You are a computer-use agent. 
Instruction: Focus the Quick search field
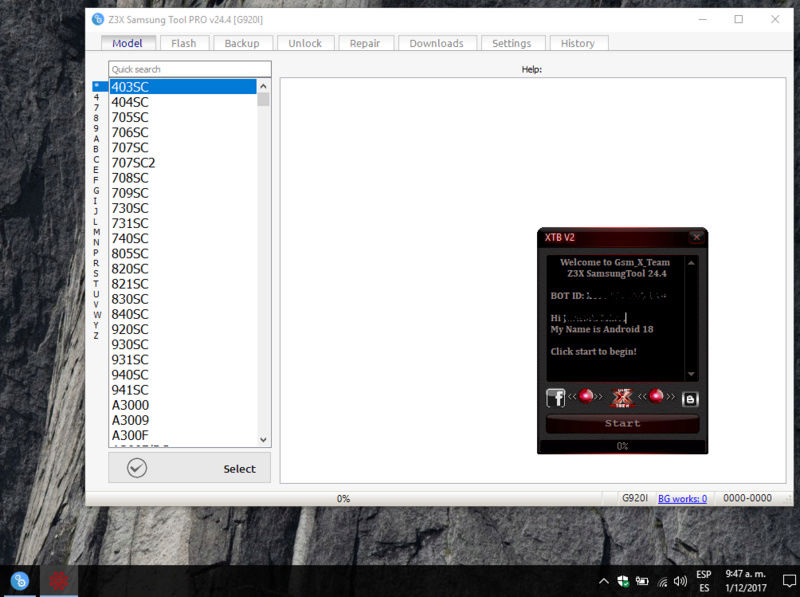[190, 69]
